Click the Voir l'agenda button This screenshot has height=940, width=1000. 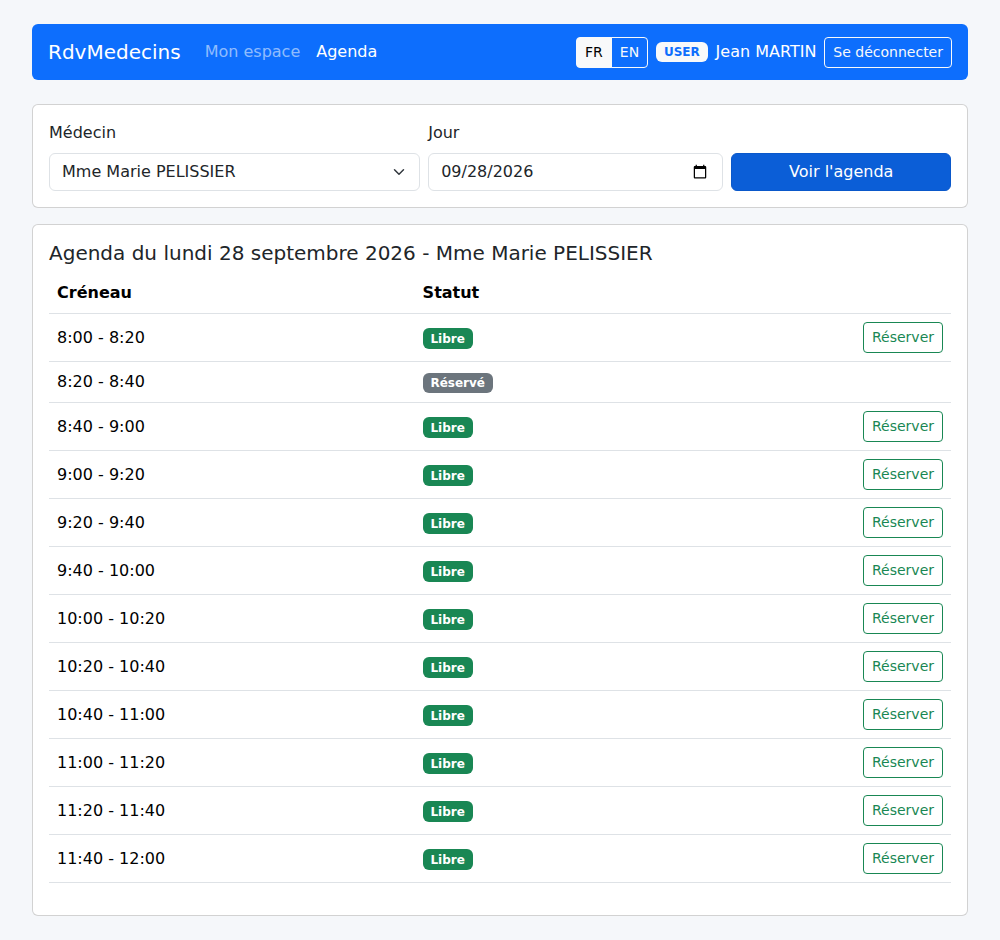(x=841, y=172)
